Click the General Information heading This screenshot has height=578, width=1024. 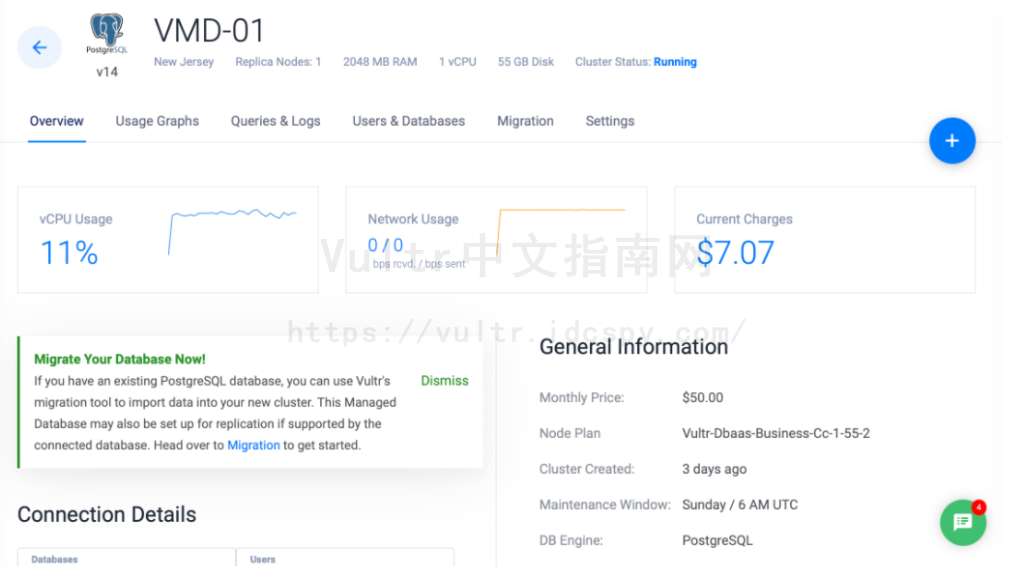coord(633,347)
